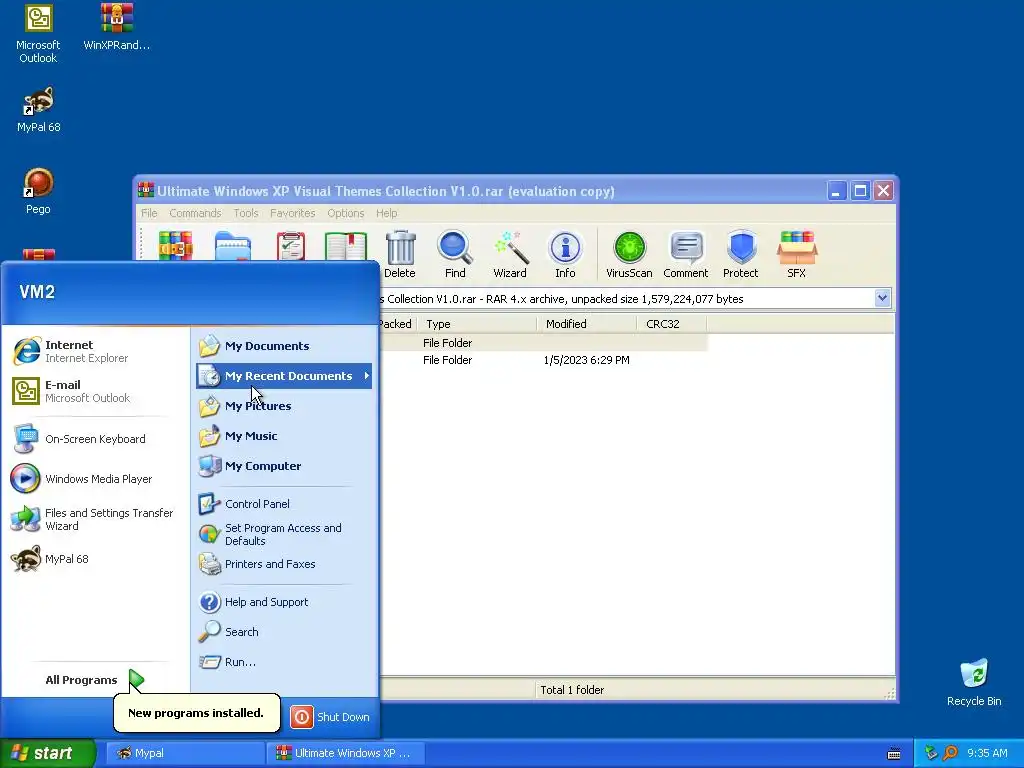1024x768 pixels.
Task: Open the Find tool in WinRAR
Action: pos(455,254)
